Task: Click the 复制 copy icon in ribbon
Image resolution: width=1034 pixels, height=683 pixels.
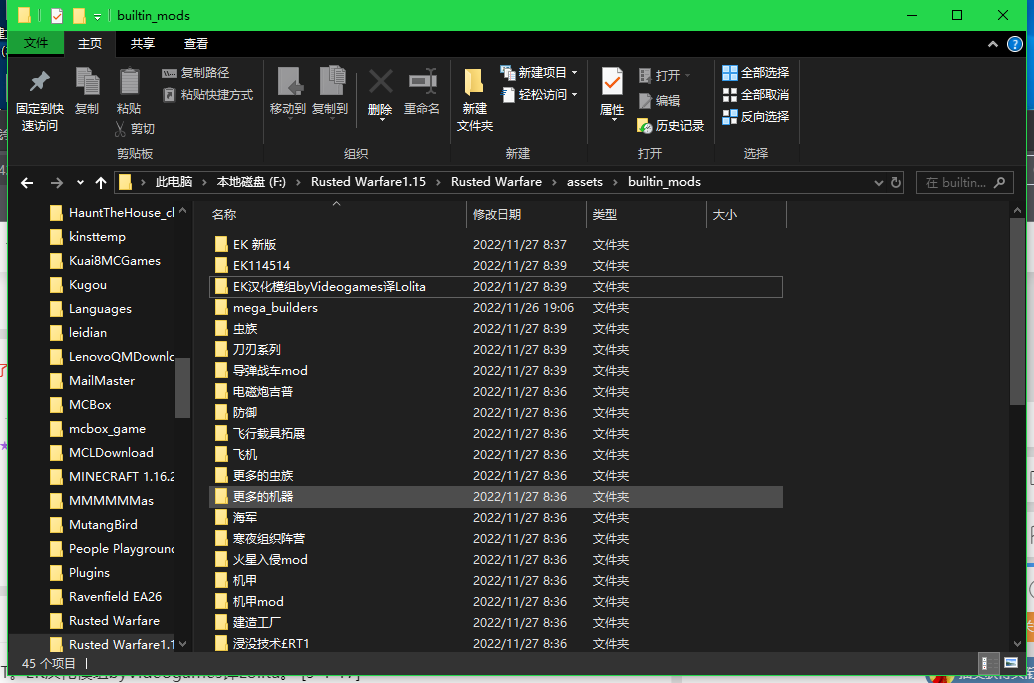Action: [x=87, y=83]
